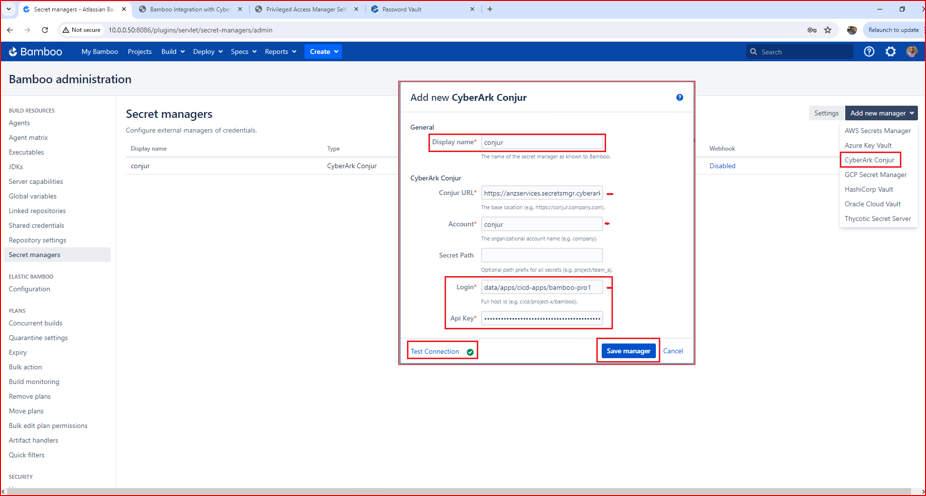This screenshot has height=496, width=926.
Task: Close the Bamboo Integration with Cyber tab
Action: pos(240,9)
